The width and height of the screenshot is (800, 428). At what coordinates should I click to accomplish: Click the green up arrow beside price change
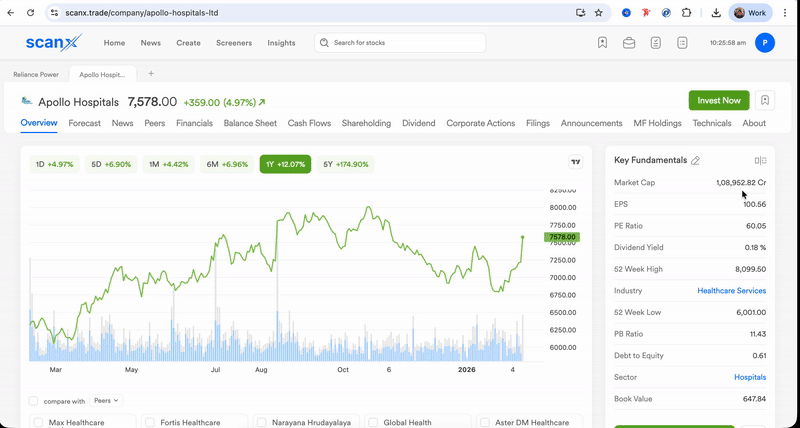click(x=262, y=103)
